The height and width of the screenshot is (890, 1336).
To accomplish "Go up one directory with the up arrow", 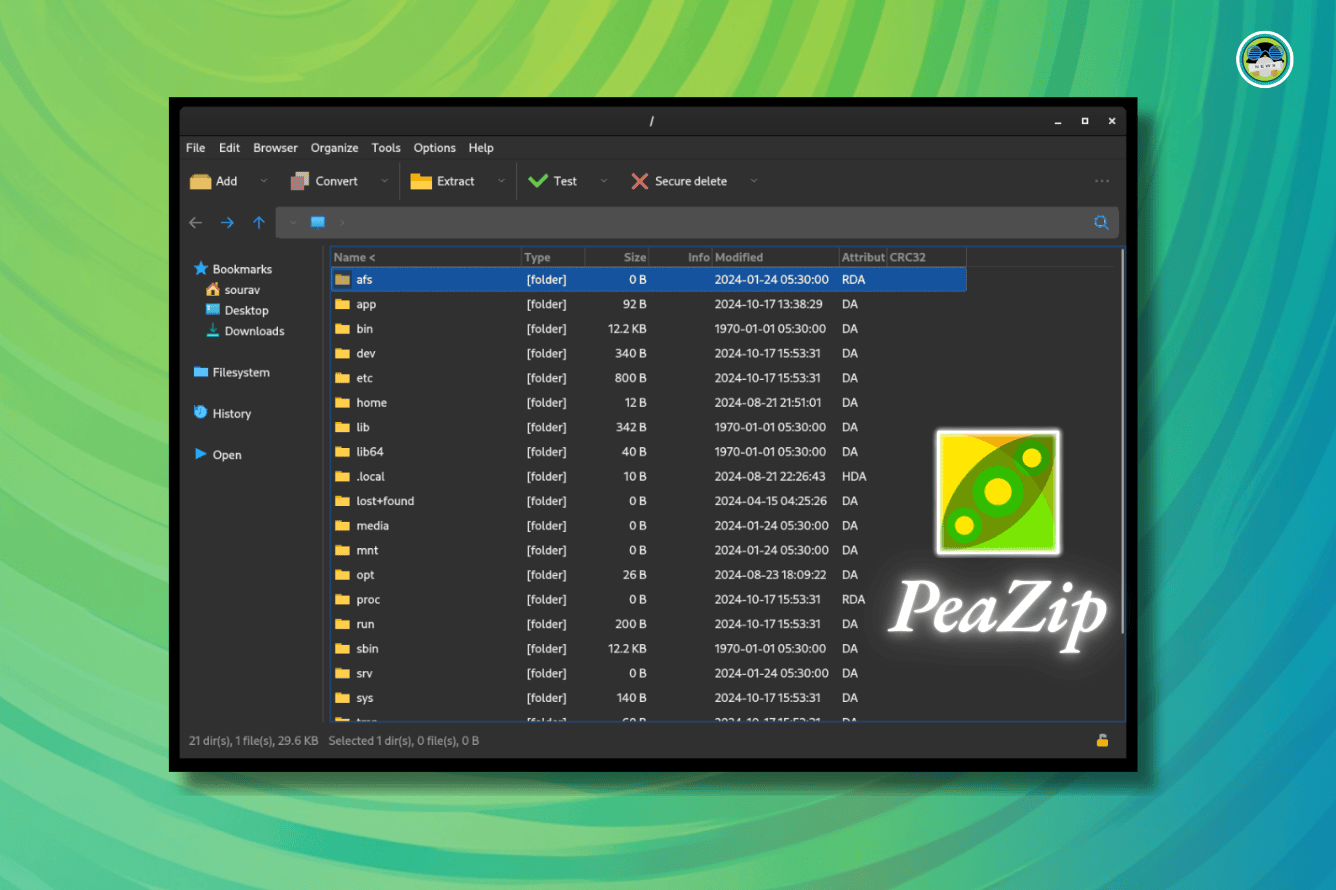I will (x=259, y=222).
